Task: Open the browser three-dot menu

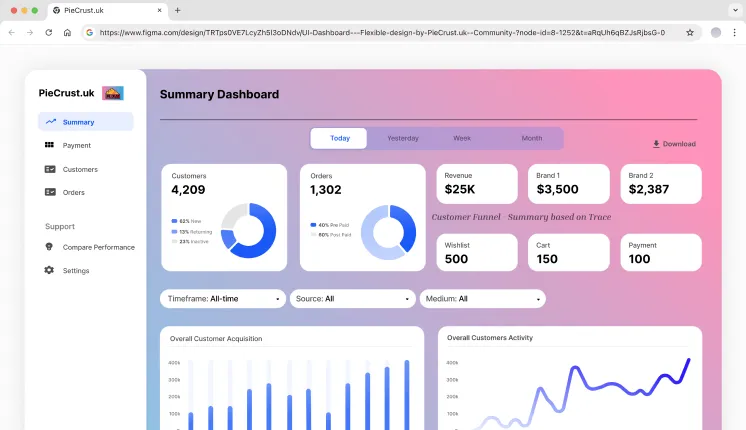Action: [x=735, y=32]
